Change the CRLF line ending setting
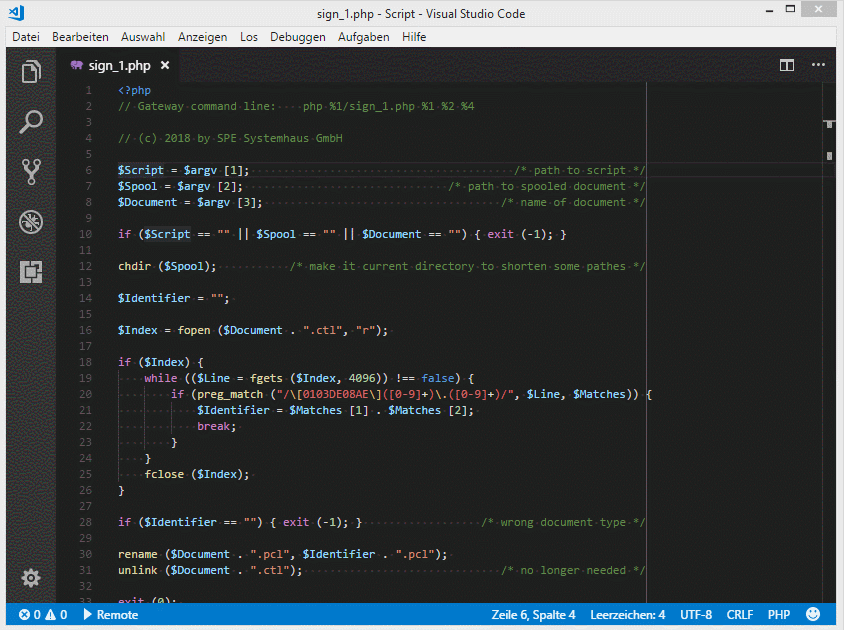 point(740,614)
